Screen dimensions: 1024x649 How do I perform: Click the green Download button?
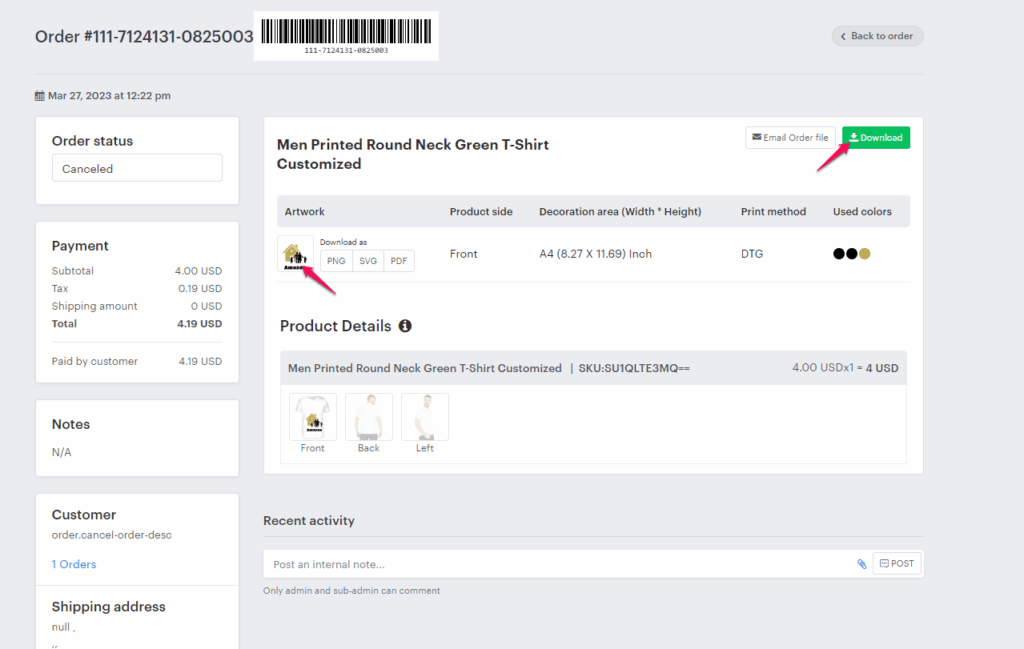[x=876, y=138]
